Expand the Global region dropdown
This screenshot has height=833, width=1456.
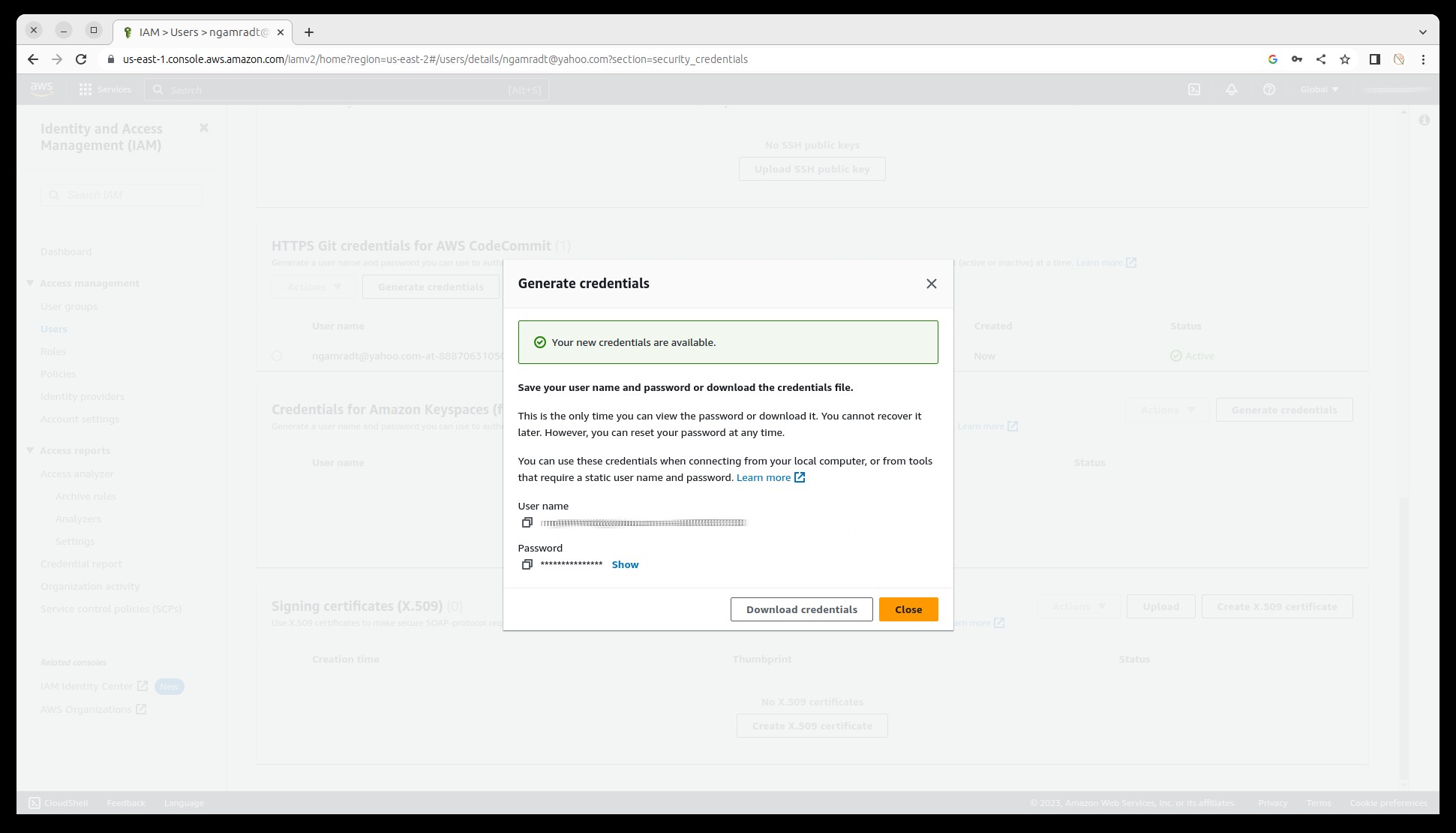(x=1319, y=89)
